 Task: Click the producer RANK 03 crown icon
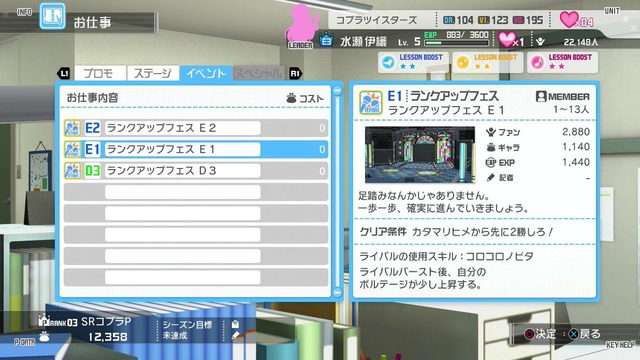[44, 320]
